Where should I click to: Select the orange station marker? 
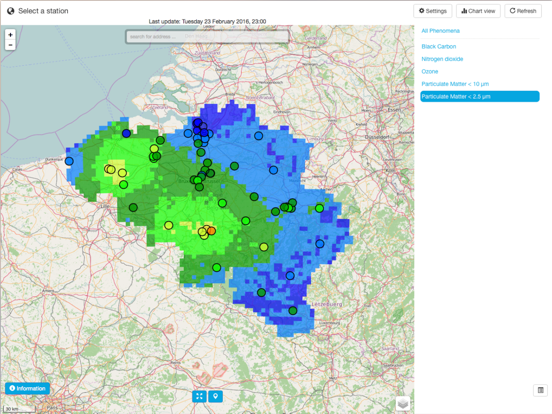(211, 231)
